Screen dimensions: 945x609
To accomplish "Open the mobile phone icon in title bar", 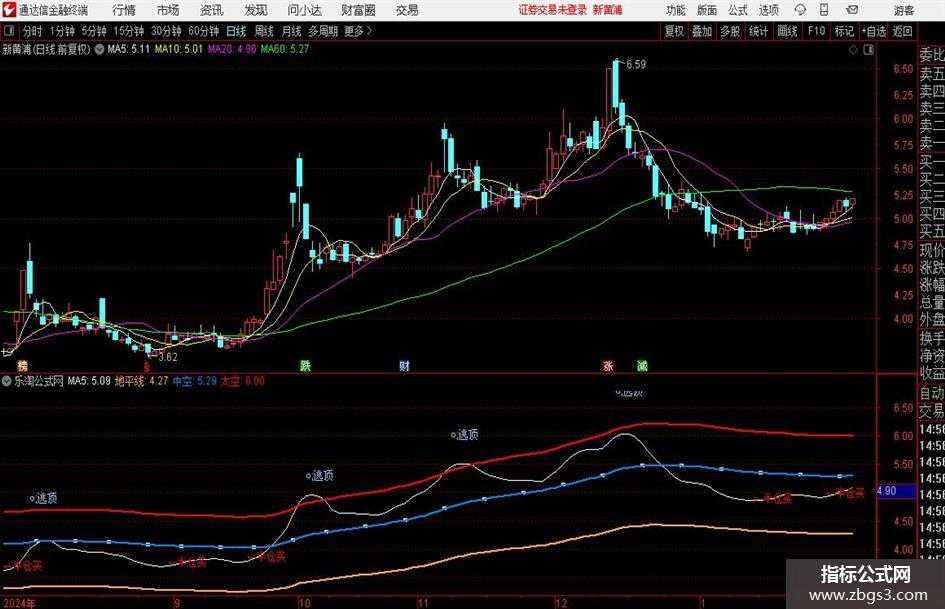I will click(824, 10).
